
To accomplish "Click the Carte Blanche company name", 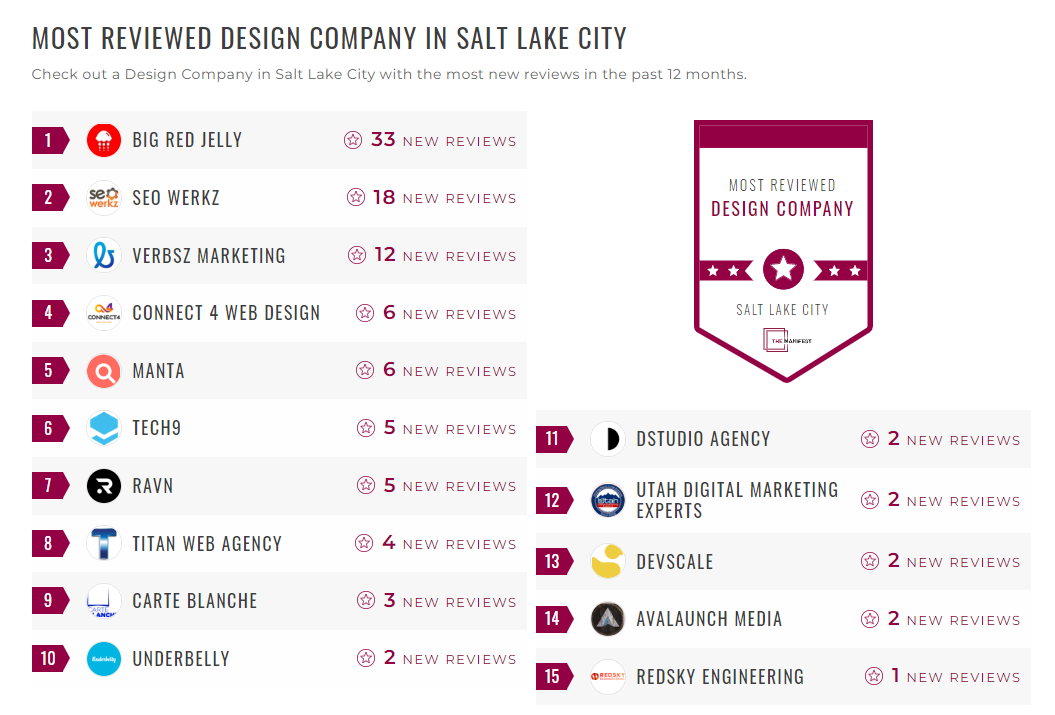I will (195, 601).
